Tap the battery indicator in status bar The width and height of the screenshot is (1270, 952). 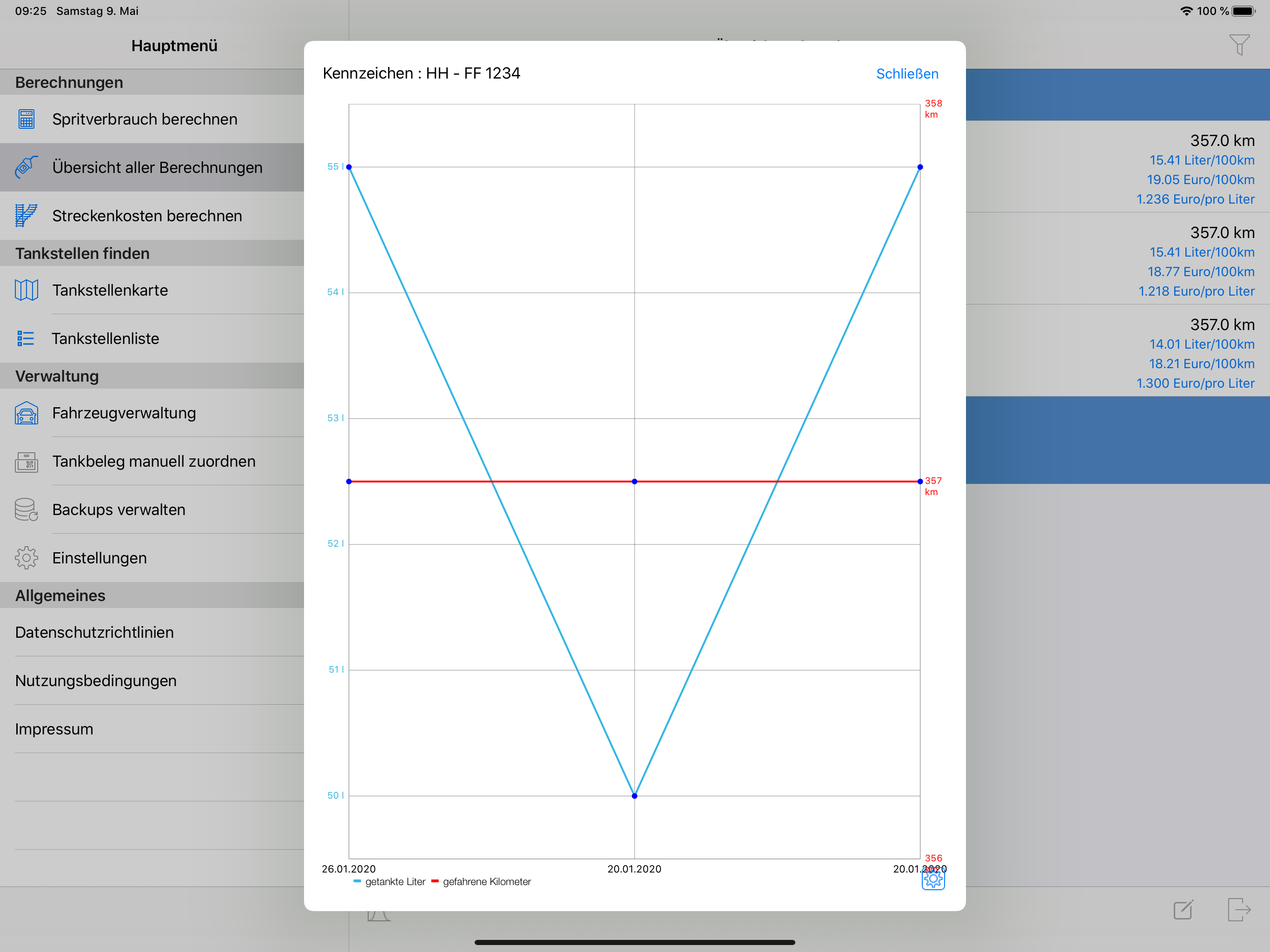(1244, 11)
